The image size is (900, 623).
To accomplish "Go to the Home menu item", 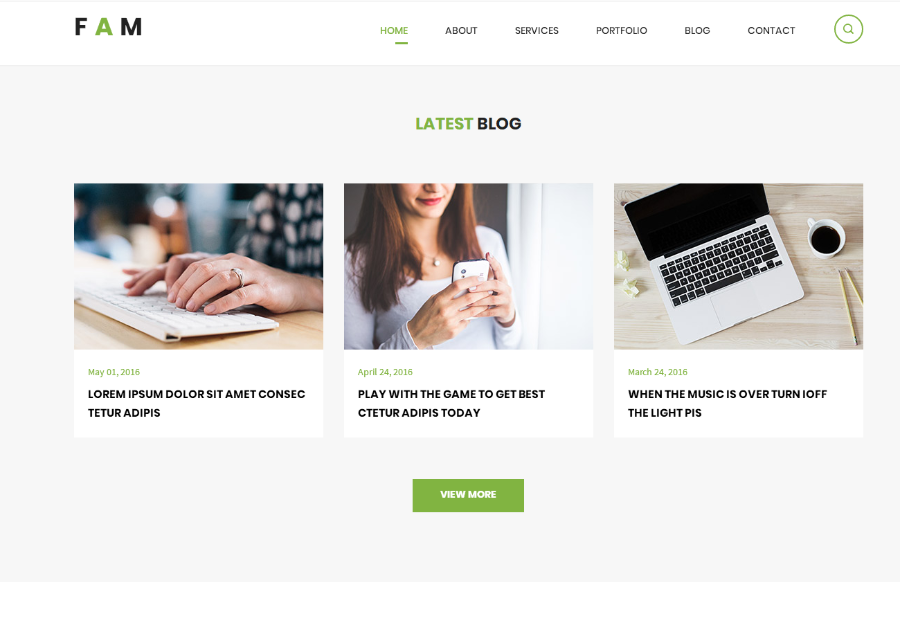I will pyautogui.click(x=394, y=30).
